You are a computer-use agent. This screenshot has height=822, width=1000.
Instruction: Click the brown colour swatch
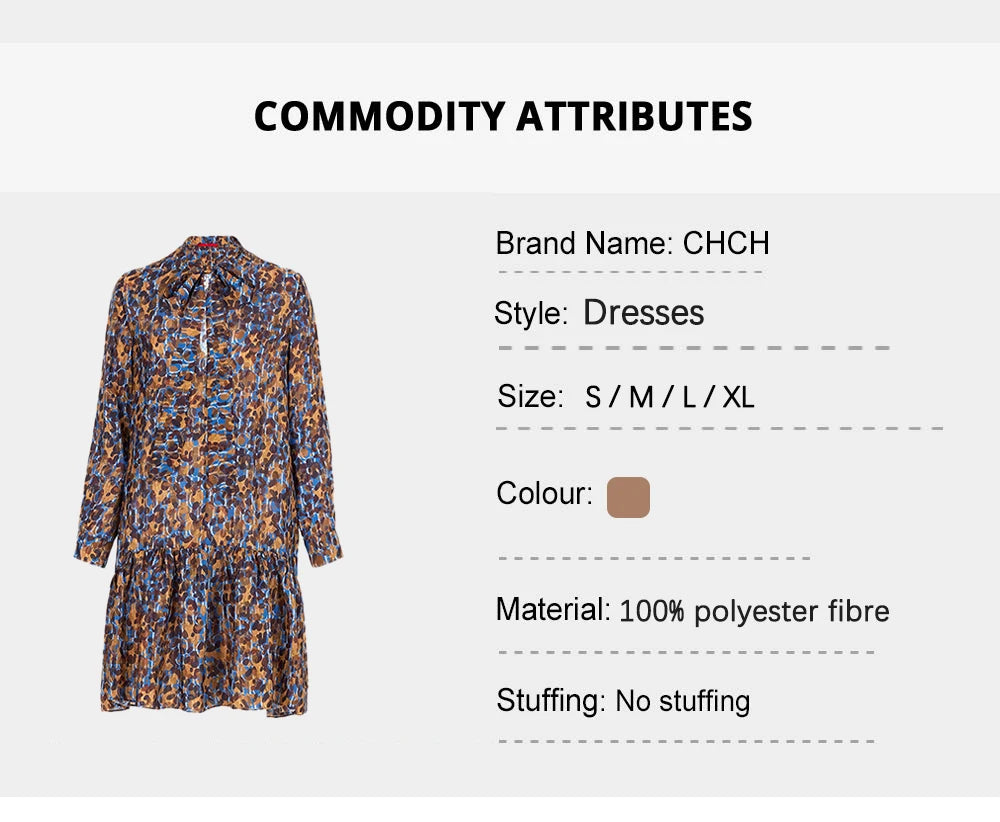[628, 497]
